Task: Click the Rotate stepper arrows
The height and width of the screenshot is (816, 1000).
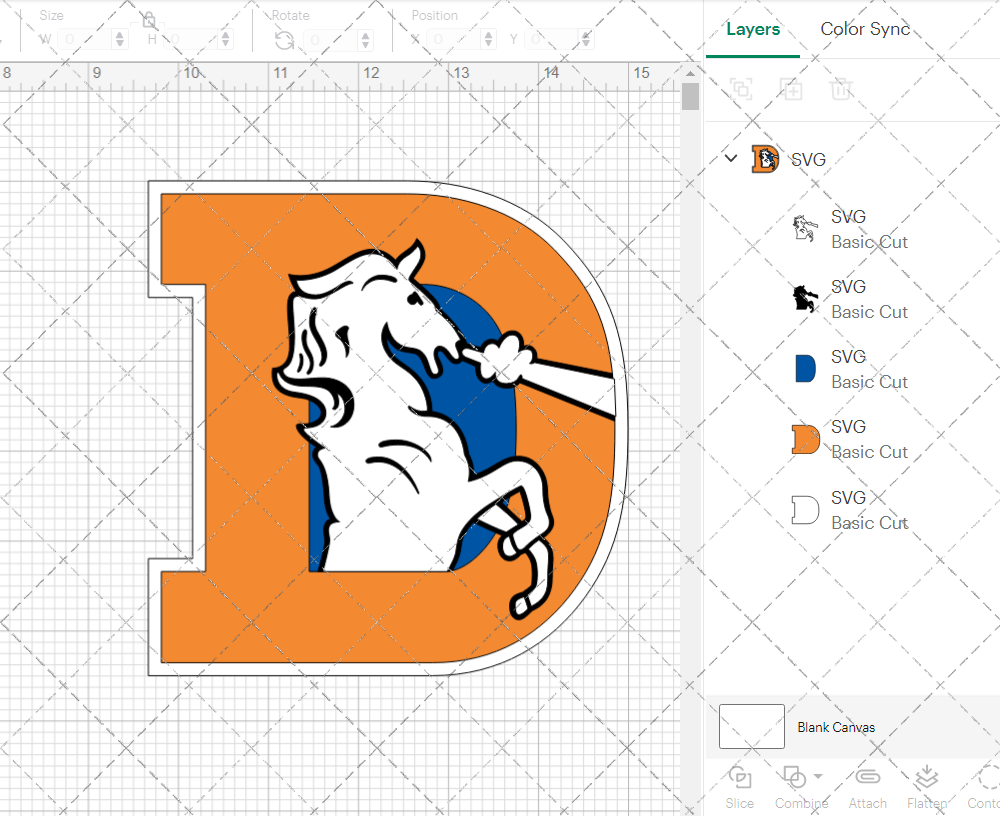Action: click(x=365, y=40)
